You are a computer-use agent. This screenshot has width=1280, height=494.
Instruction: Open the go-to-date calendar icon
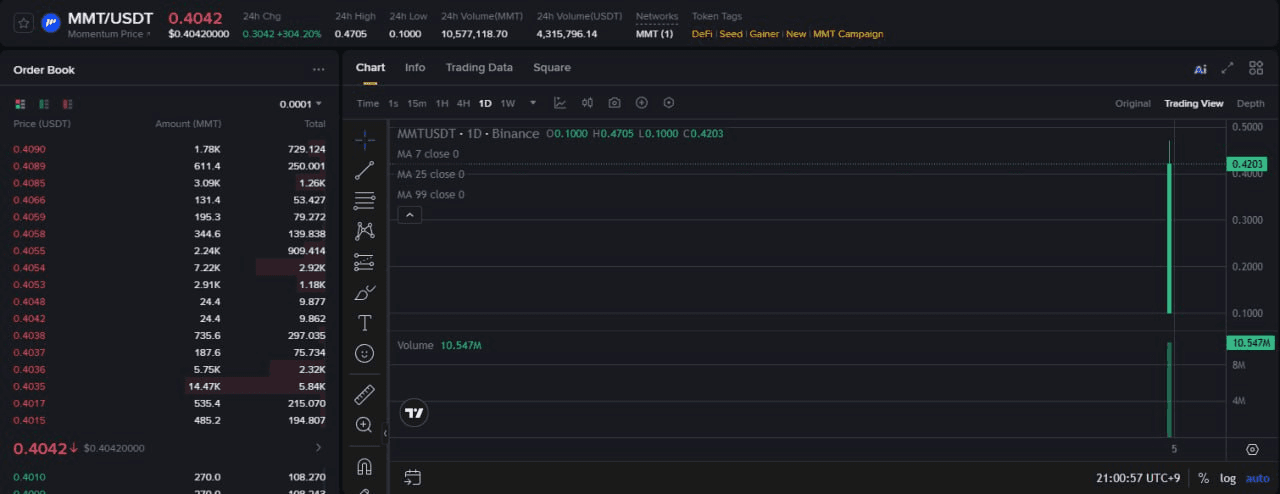(412, 478)
